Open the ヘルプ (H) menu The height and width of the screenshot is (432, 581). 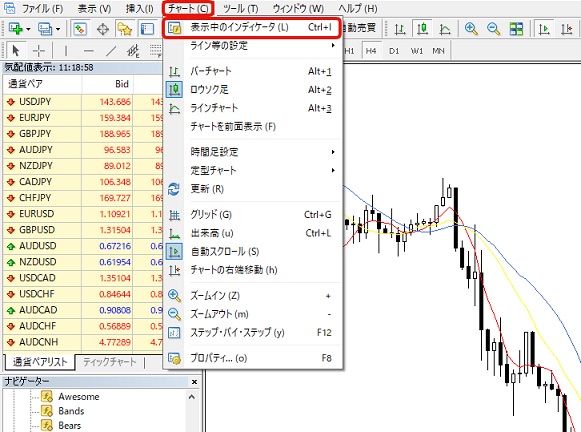coord(358,9)
